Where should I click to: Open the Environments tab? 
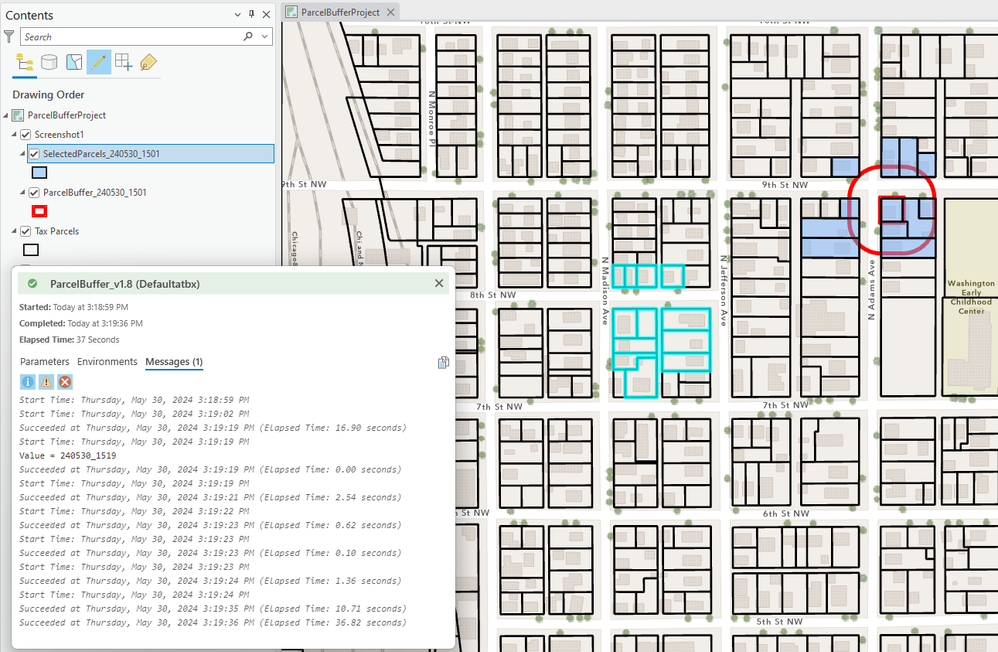click(107, 361)
